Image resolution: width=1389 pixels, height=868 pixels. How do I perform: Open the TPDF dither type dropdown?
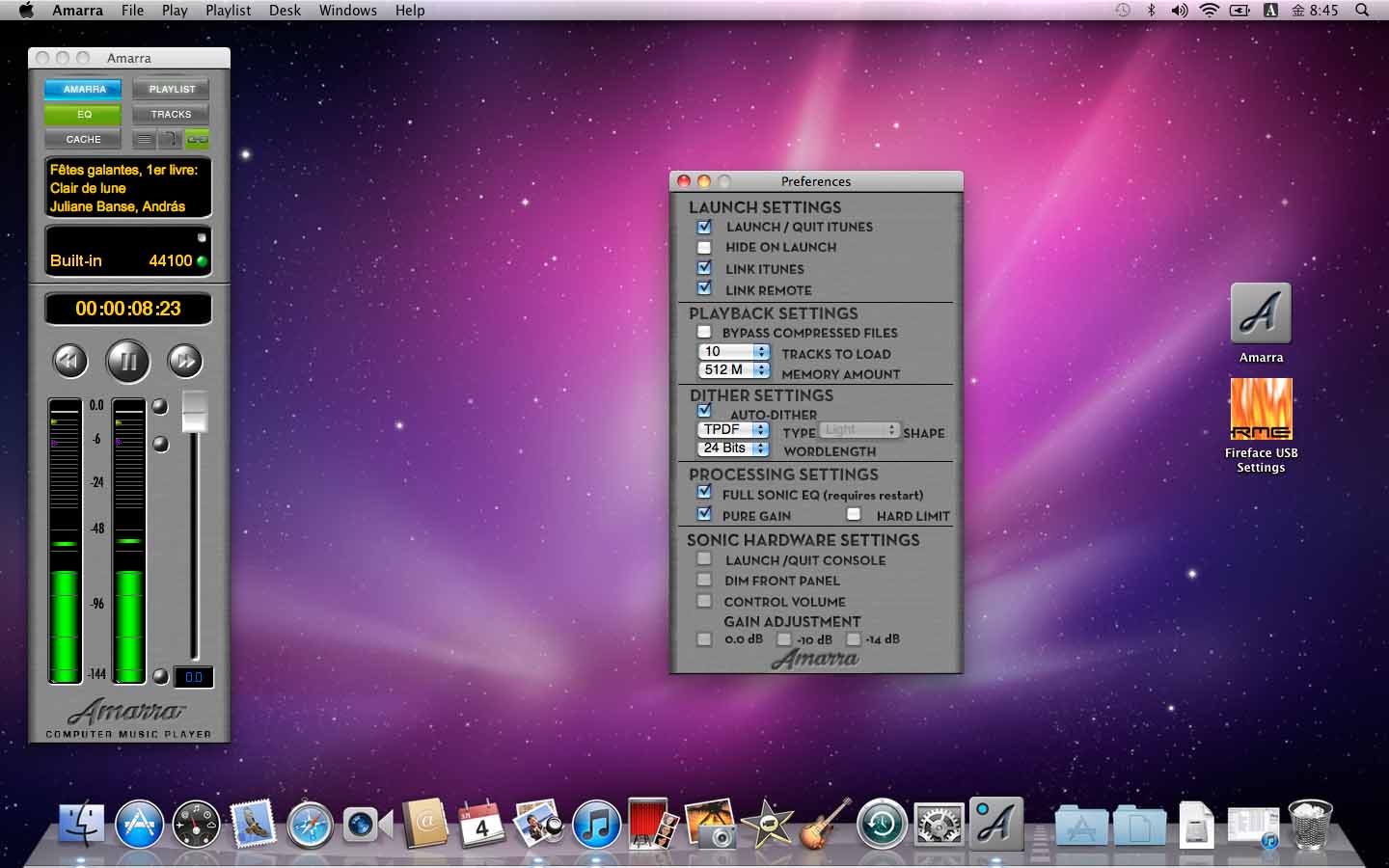point(734,429)
